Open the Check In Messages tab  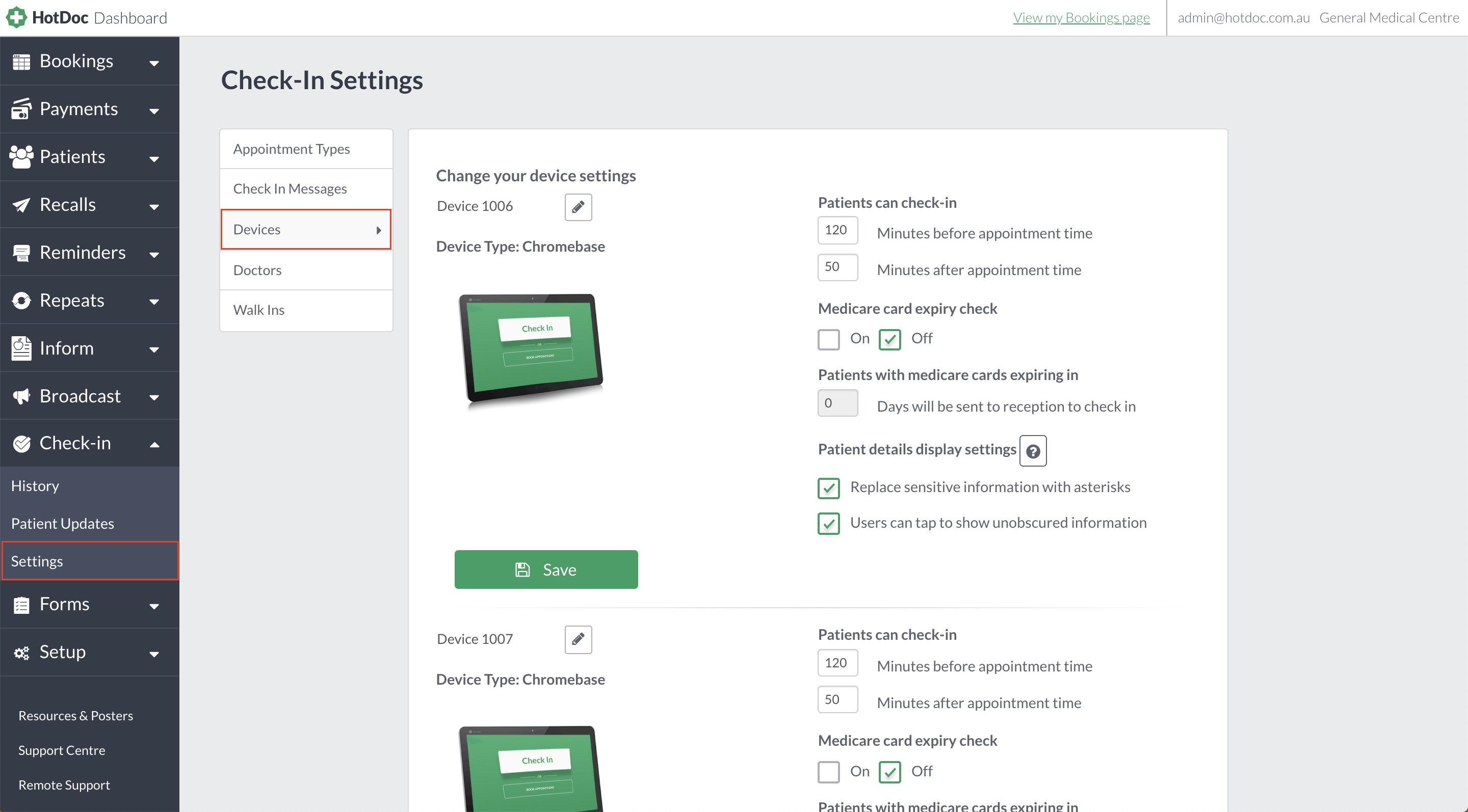(306, 189)
